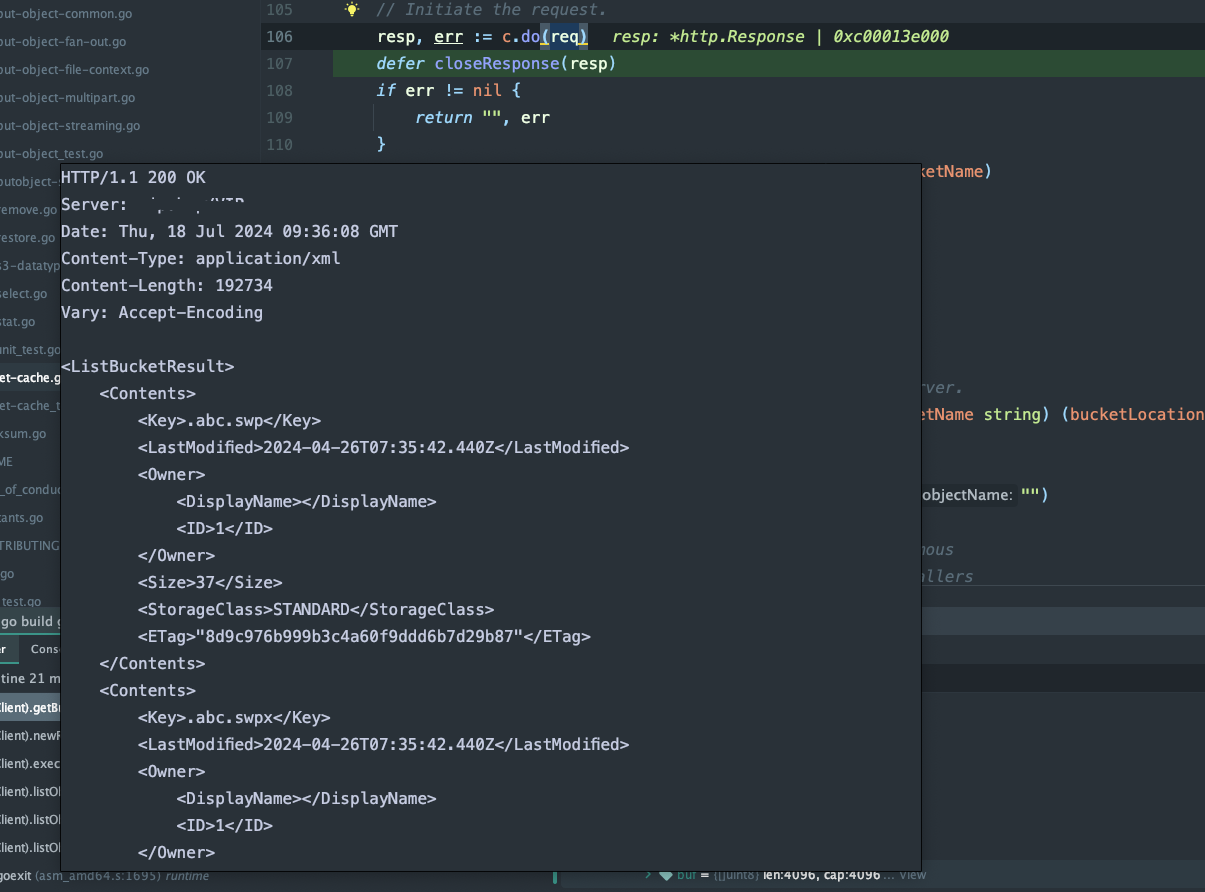Click the View link for buf variable

[x=913, y=875]
